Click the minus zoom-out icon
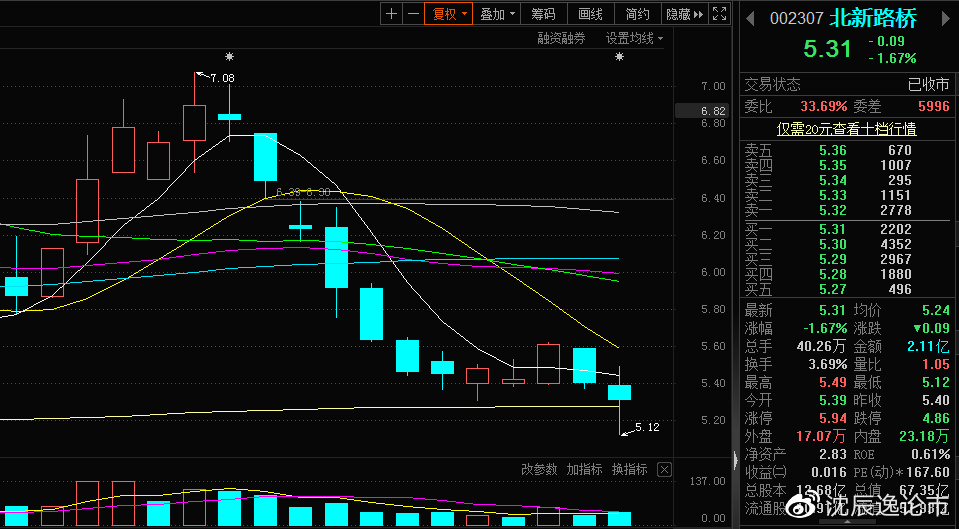Image resolution: width=959 pixels, height=529 pixels. (x=413, y=13)
